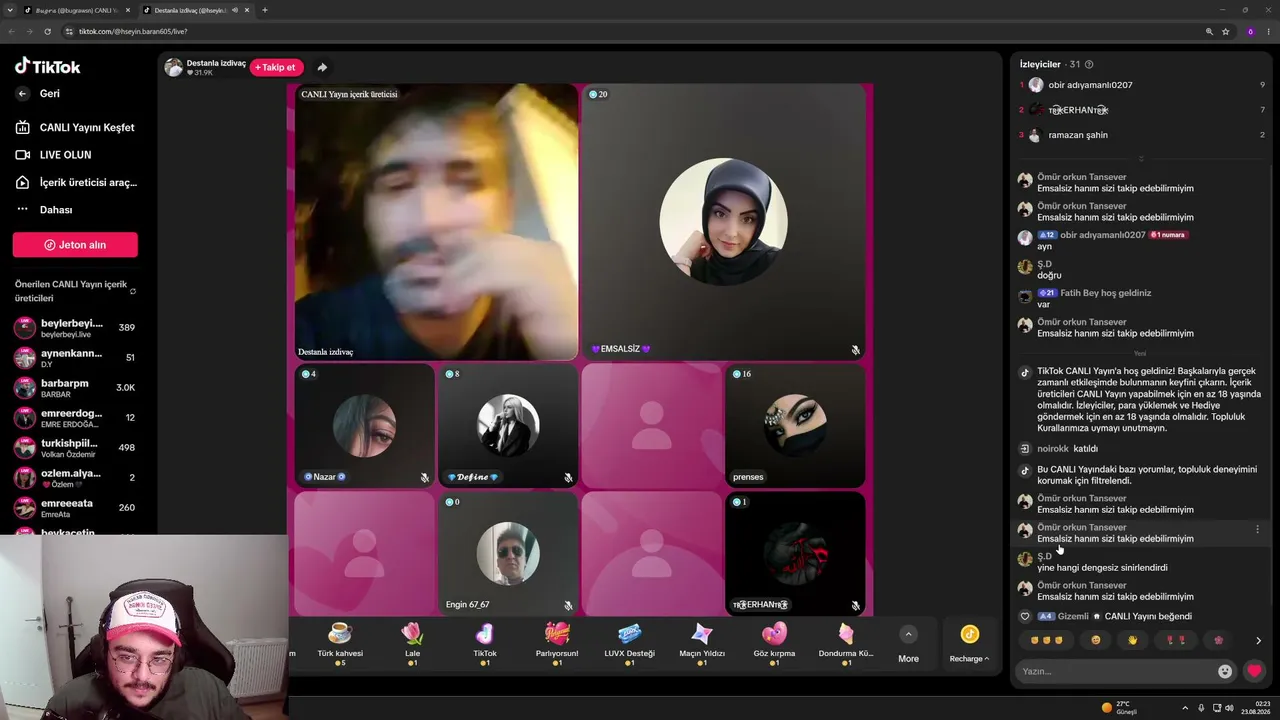Reload the browser page
Screen dimensions: 1280x720
(47, 31)
